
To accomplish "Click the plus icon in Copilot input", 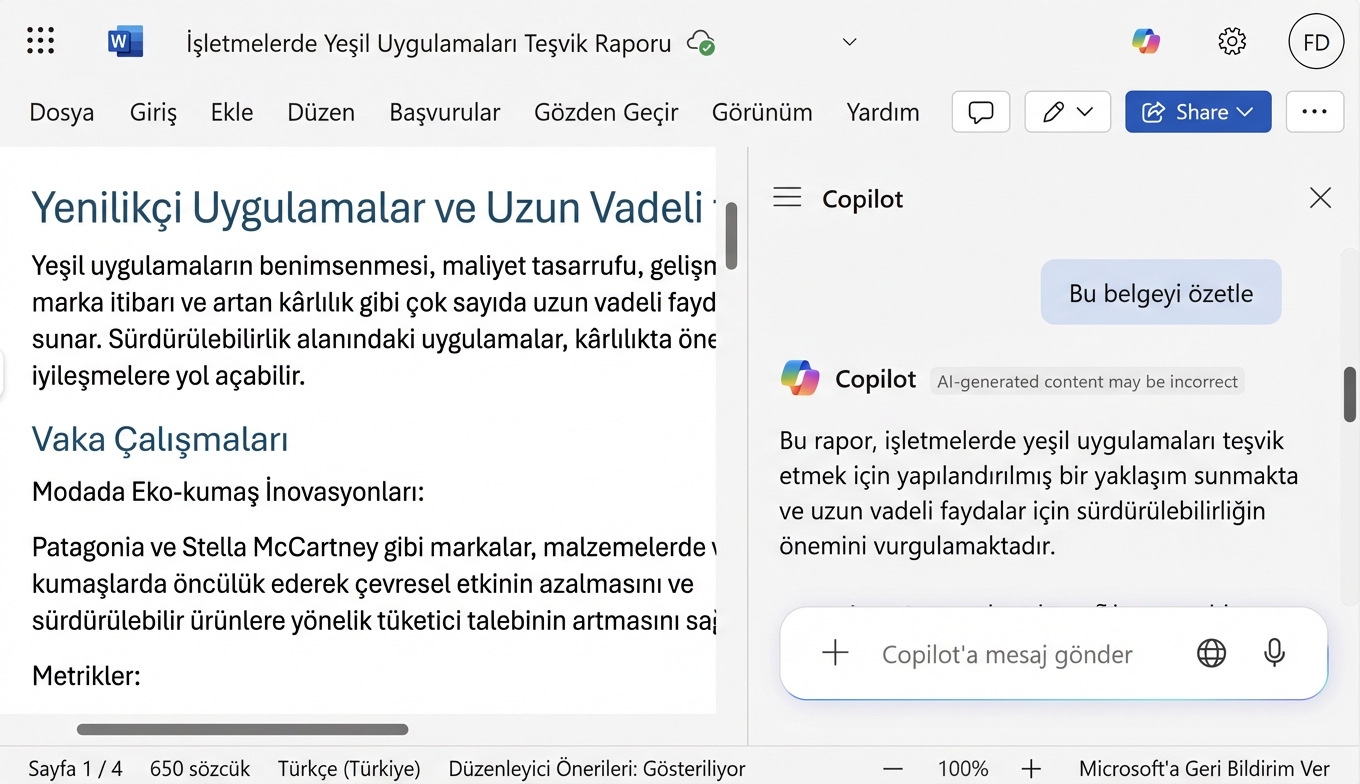I will [834, 653].
